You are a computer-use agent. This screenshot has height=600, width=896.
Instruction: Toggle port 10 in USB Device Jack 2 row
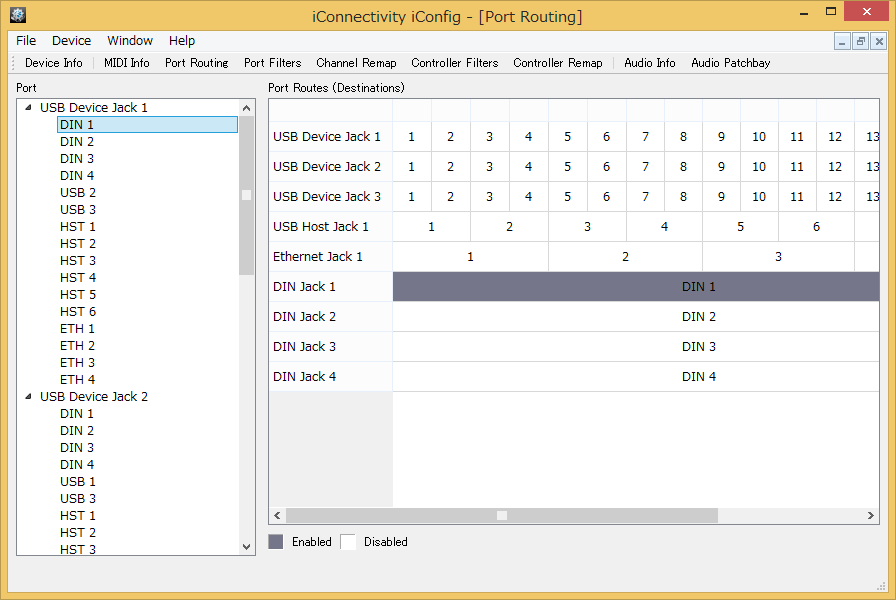(x=759, y=167)
